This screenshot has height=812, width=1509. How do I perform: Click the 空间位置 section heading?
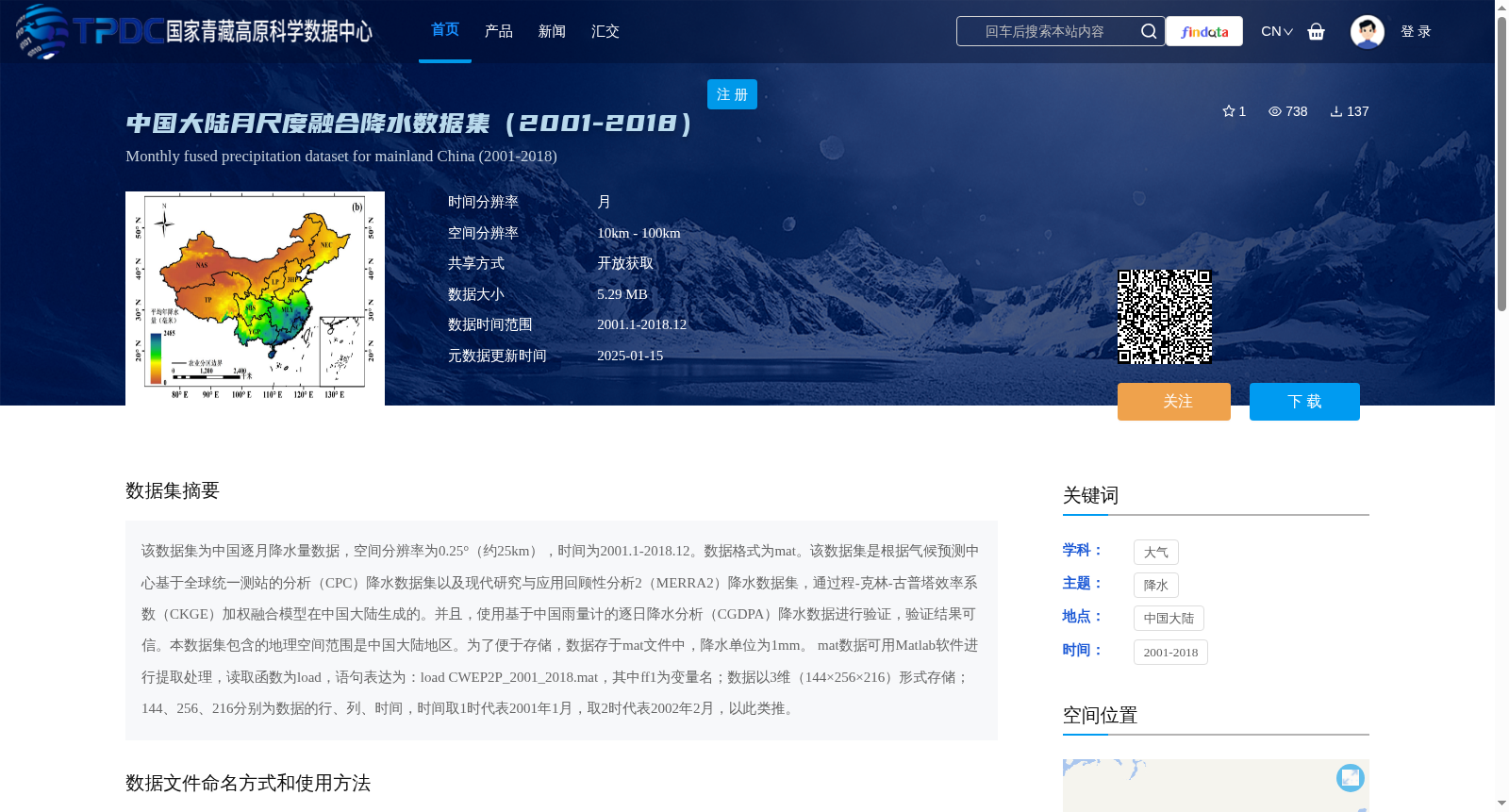[1100, 715]
